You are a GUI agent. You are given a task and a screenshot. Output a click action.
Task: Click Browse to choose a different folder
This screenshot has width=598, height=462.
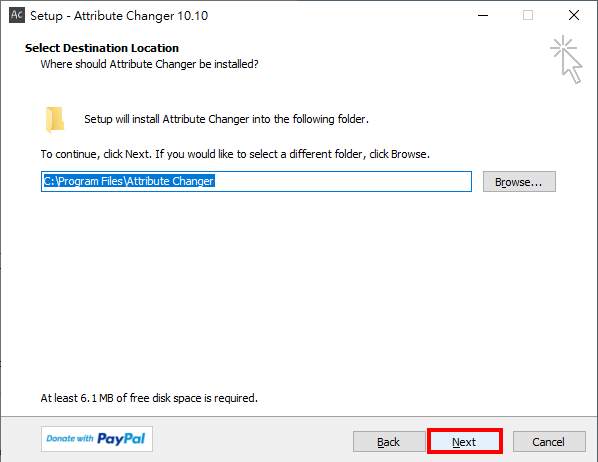coord(519,182)
